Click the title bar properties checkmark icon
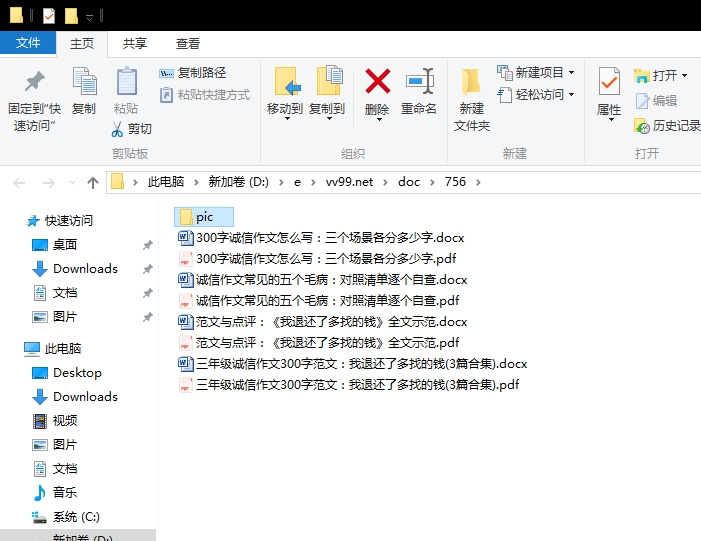Image resolution: width=701 pixels, height=541 pixels. [x=49, y=16]
